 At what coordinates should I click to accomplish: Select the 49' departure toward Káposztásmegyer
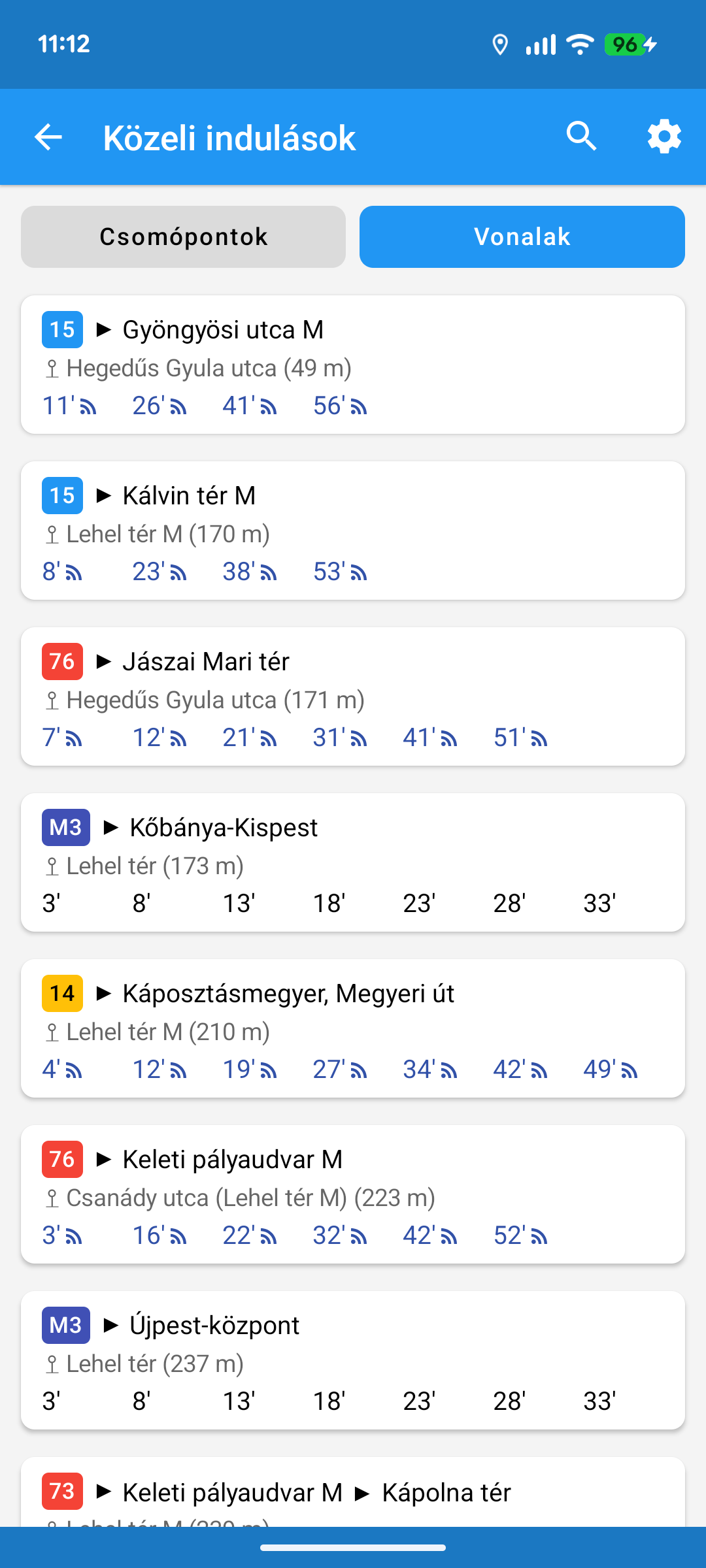point(610,1070)
